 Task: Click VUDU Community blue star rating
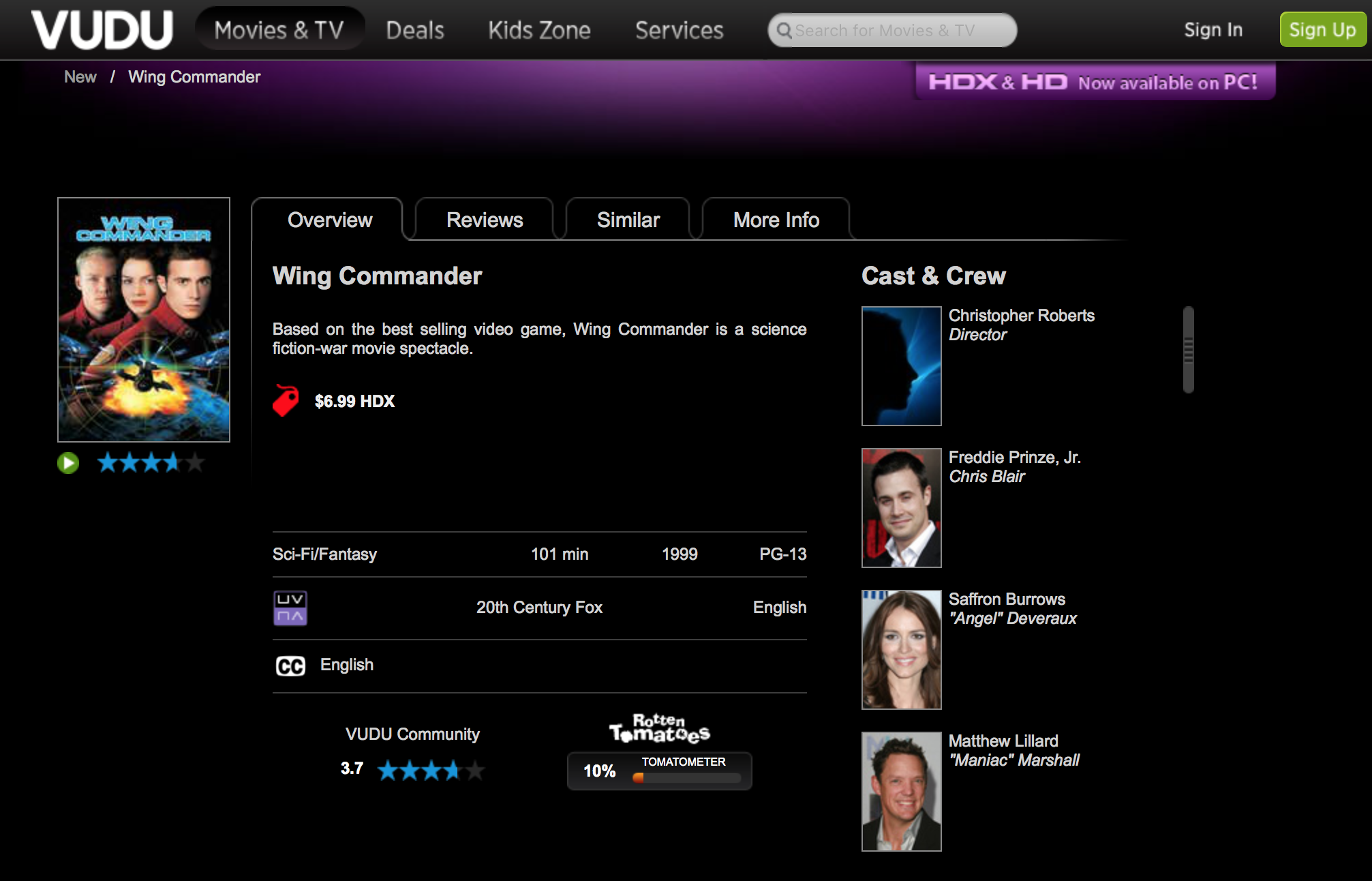(x=430, y=771)
